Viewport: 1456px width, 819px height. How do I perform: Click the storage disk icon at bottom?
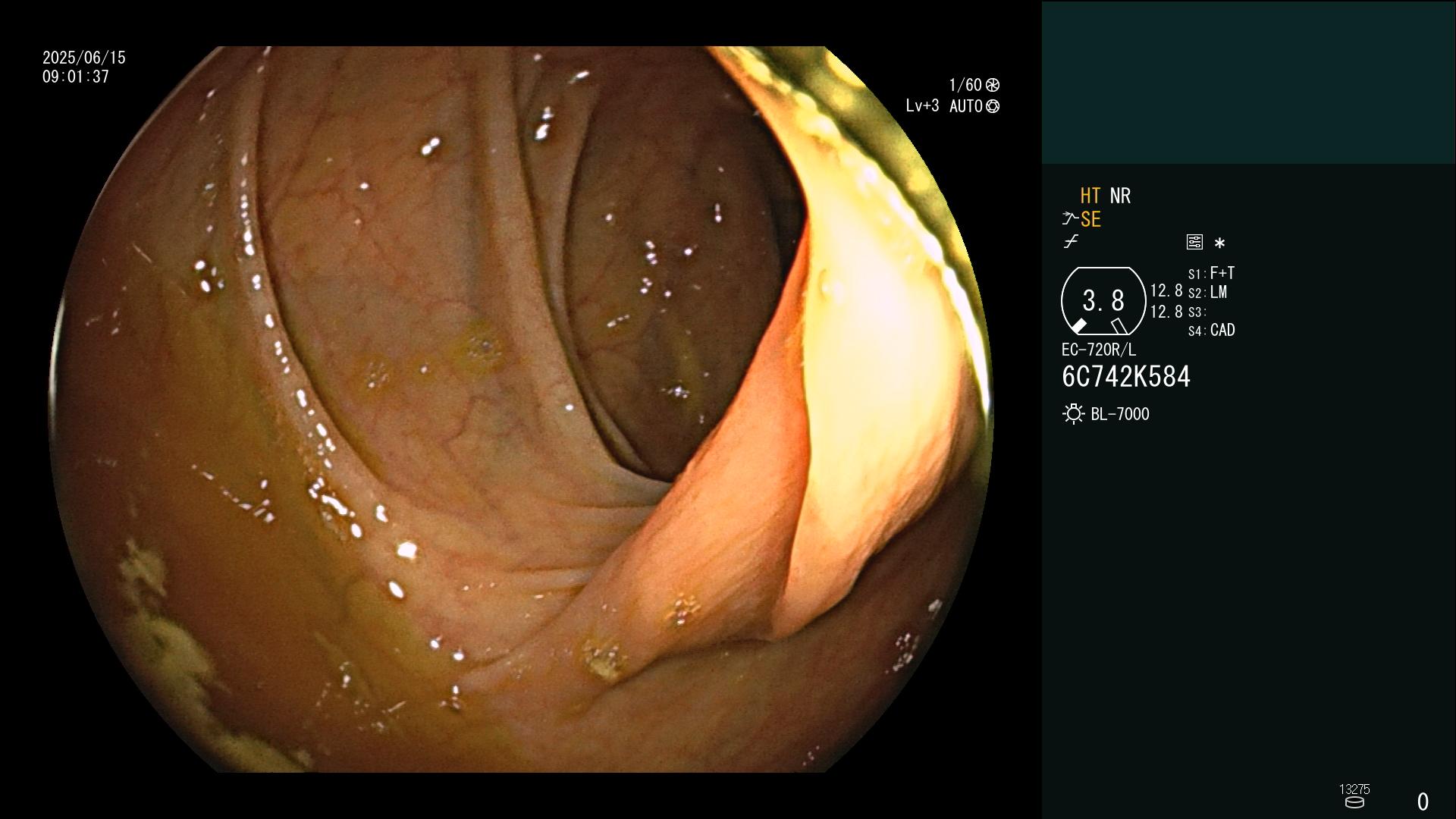[x=1354, y=802]
